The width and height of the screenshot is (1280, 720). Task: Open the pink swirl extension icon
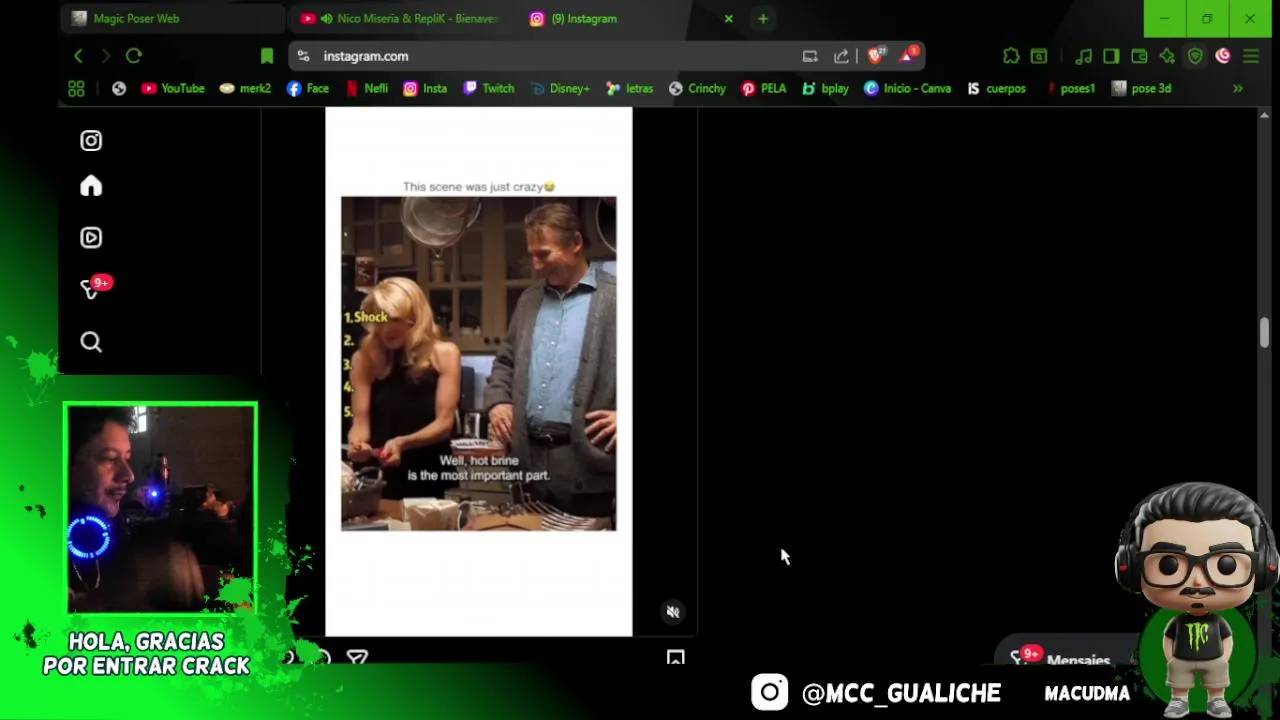(1223, 56)
